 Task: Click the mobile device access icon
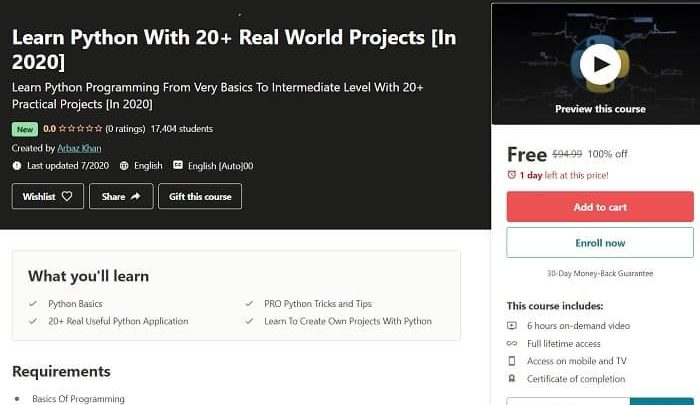(512, 361)
